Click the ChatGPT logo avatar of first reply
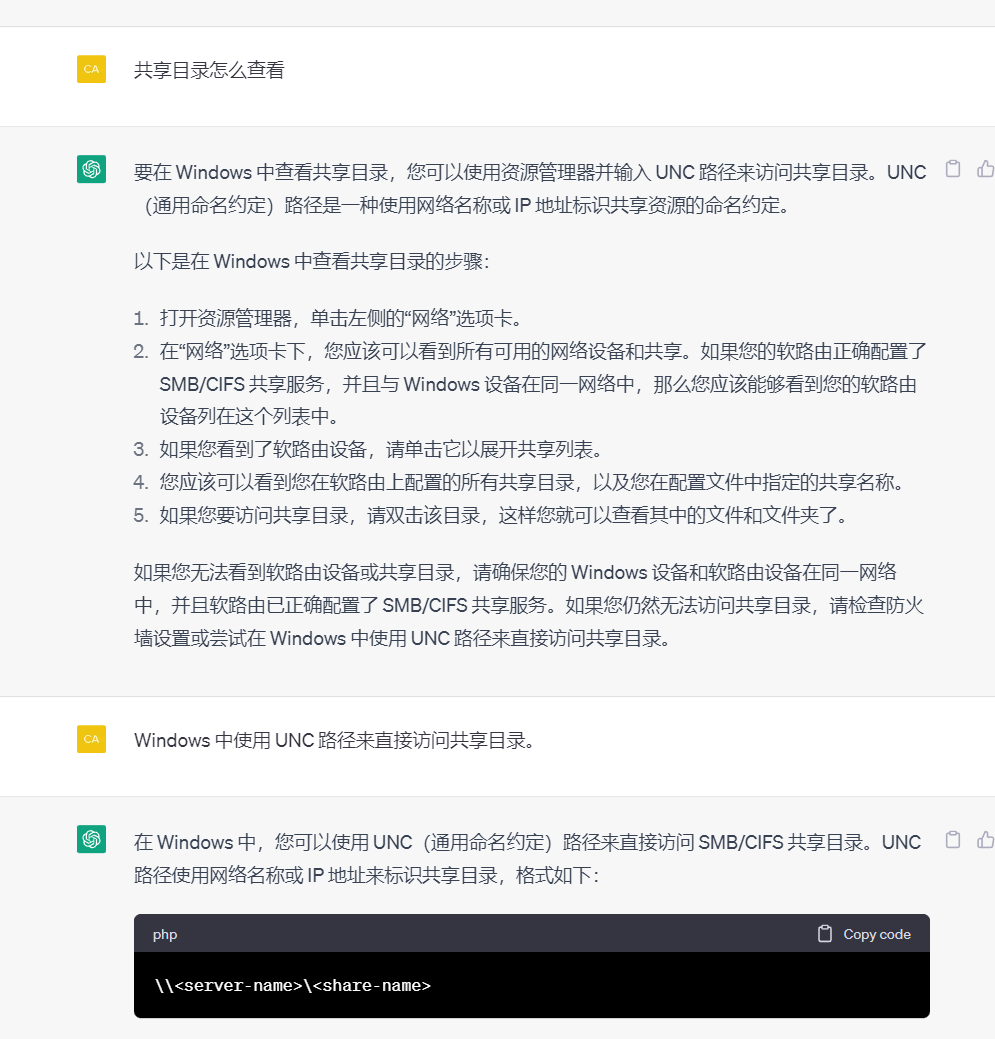 [91, 169]
